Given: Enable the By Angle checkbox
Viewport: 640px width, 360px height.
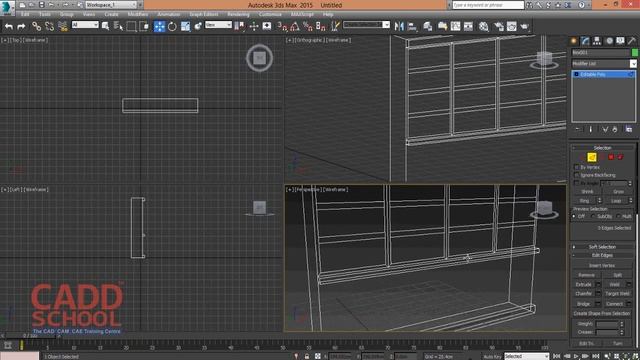Looking at the screenshot, I should (x=577, y=183).
